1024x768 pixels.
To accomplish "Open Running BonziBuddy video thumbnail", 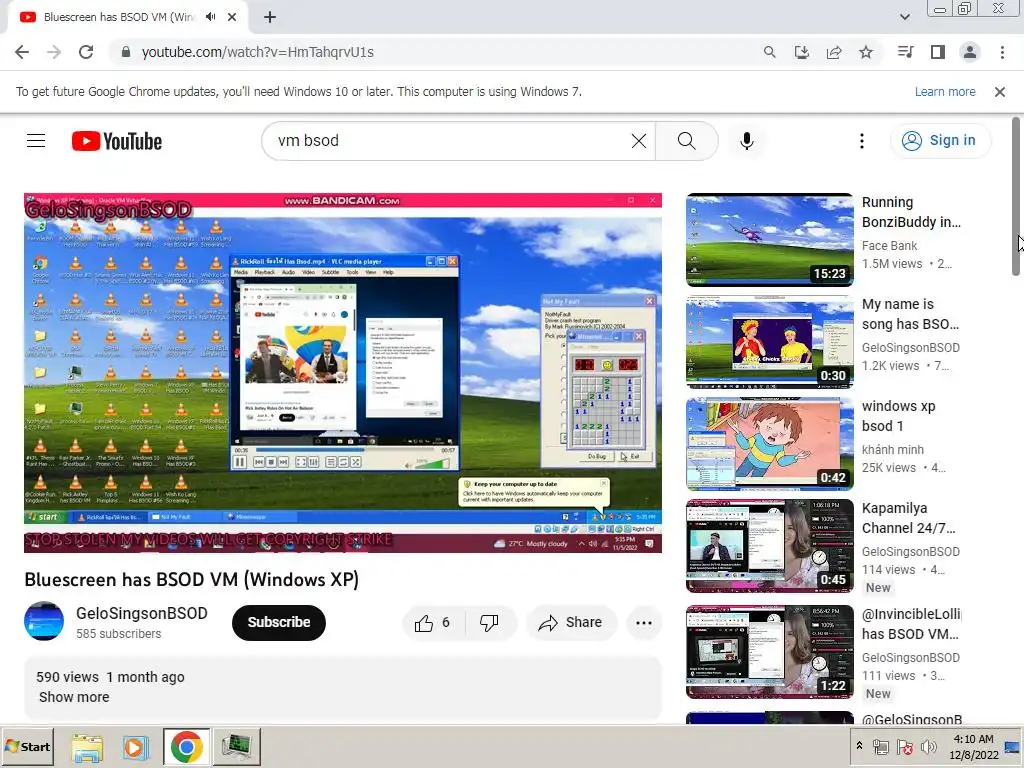I will [x=769, y=240].
